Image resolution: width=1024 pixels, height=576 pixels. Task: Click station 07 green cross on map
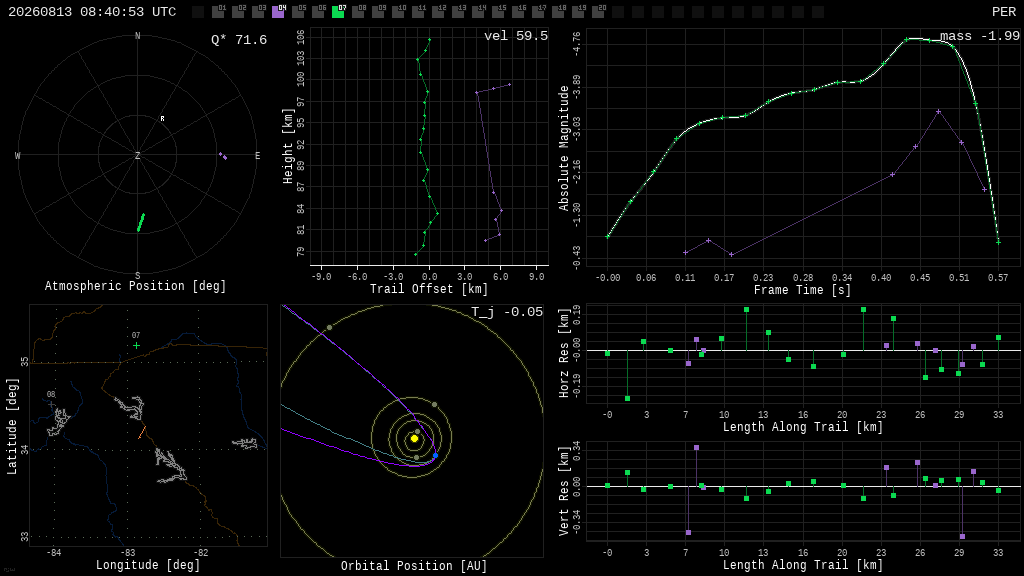[136, 345]
